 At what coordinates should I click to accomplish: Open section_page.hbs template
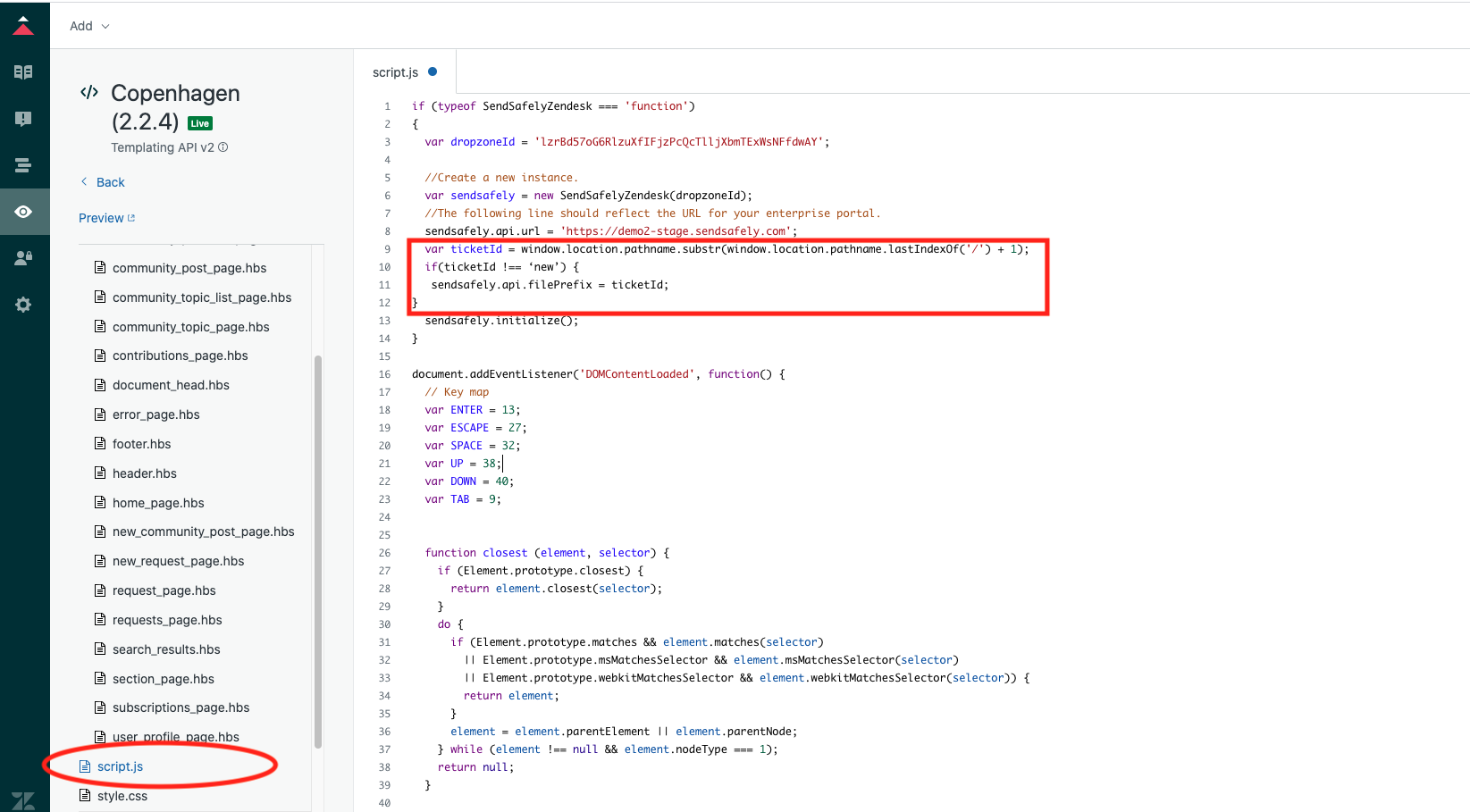pyautogui.click(x=164, y=679)
